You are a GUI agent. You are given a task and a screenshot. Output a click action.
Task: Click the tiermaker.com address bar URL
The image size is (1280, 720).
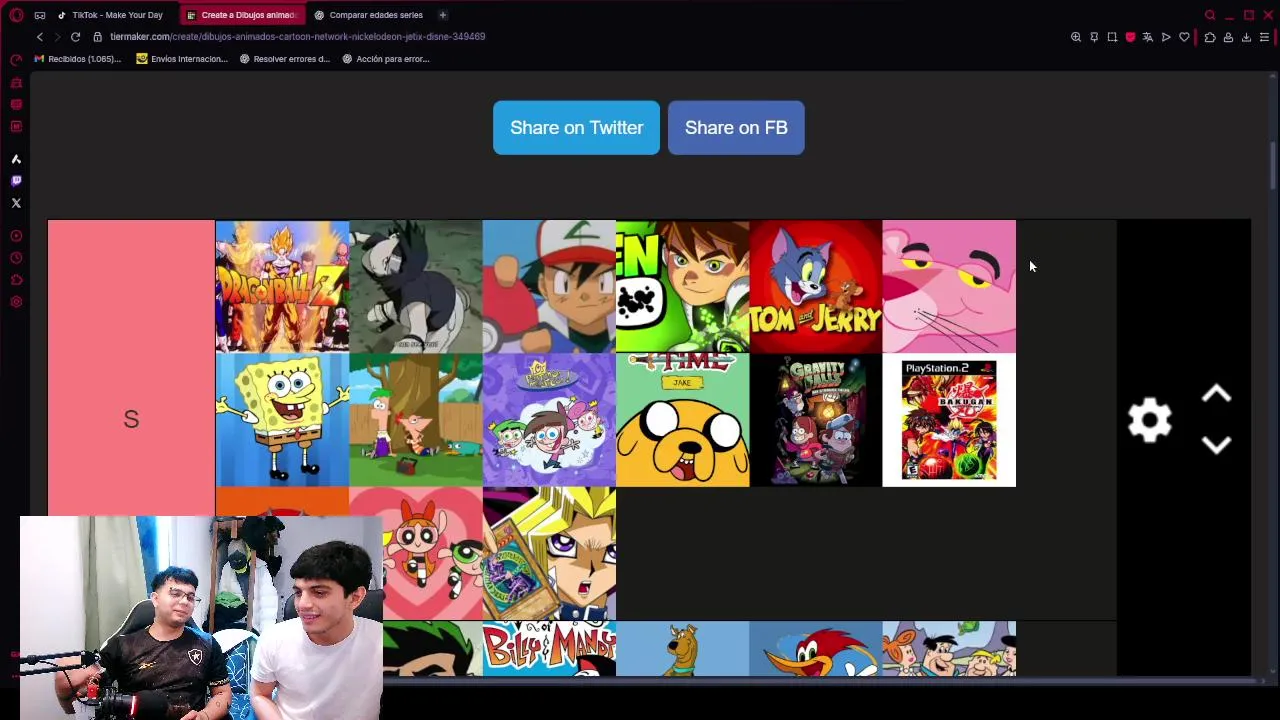[x=297, y=37]
